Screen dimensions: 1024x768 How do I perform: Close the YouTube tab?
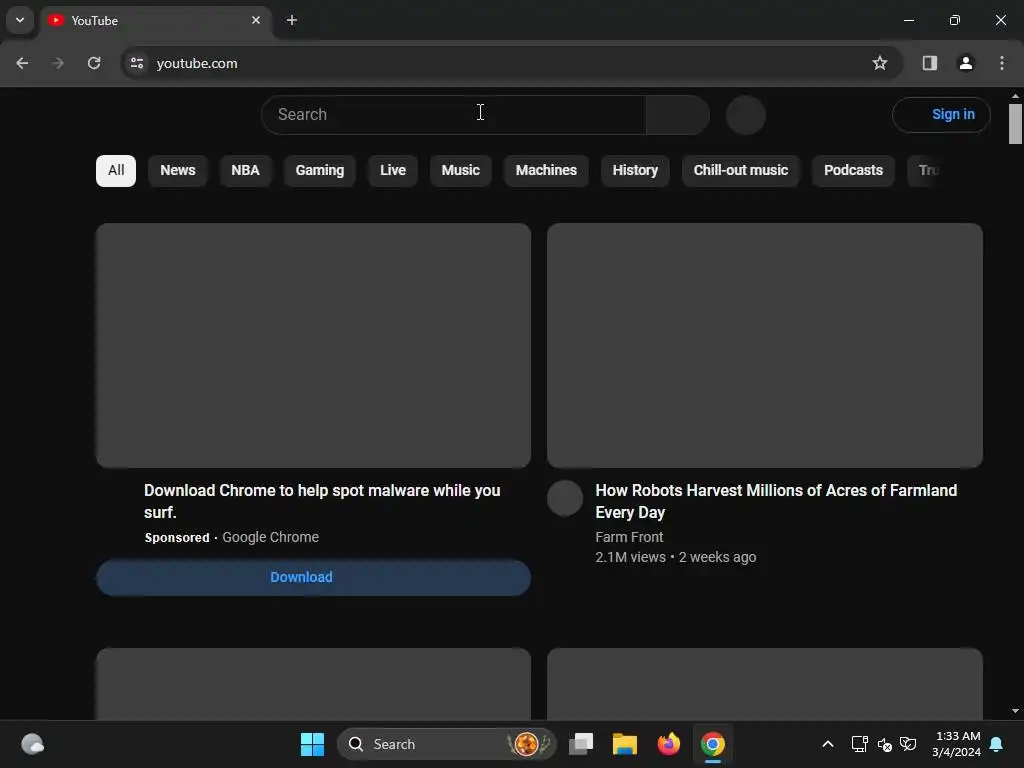256,20
